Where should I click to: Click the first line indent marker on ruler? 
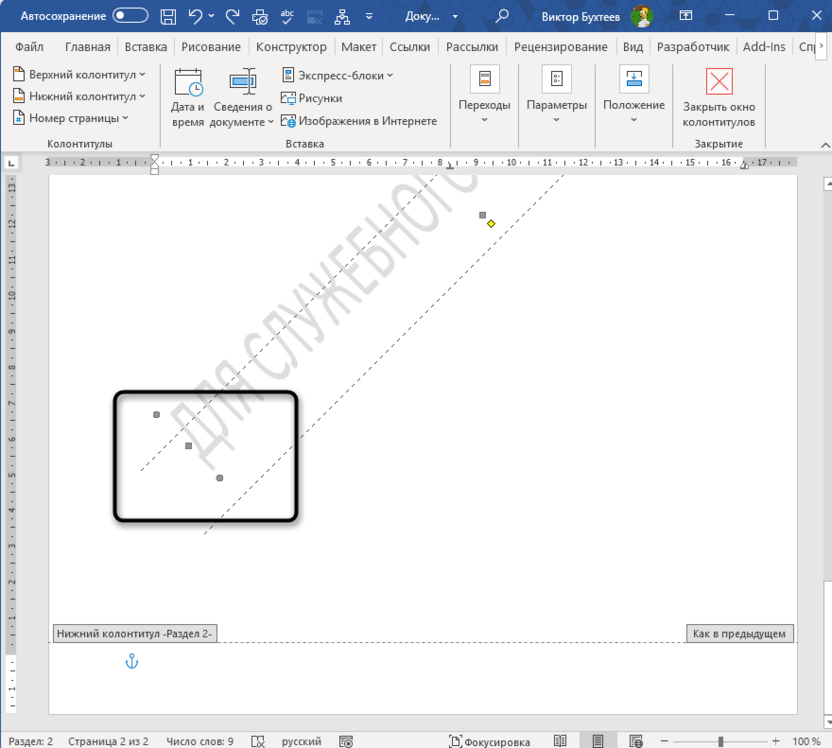tap(154, 159)
